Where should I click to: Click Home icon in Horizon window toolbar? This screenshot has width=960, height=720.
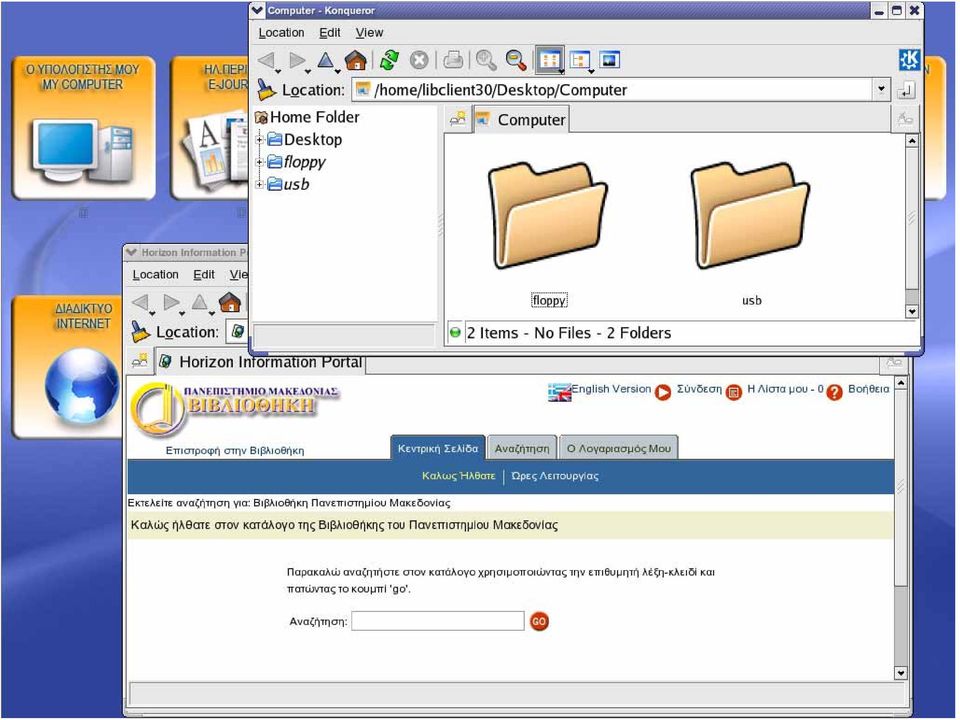[x=230, y=302]
